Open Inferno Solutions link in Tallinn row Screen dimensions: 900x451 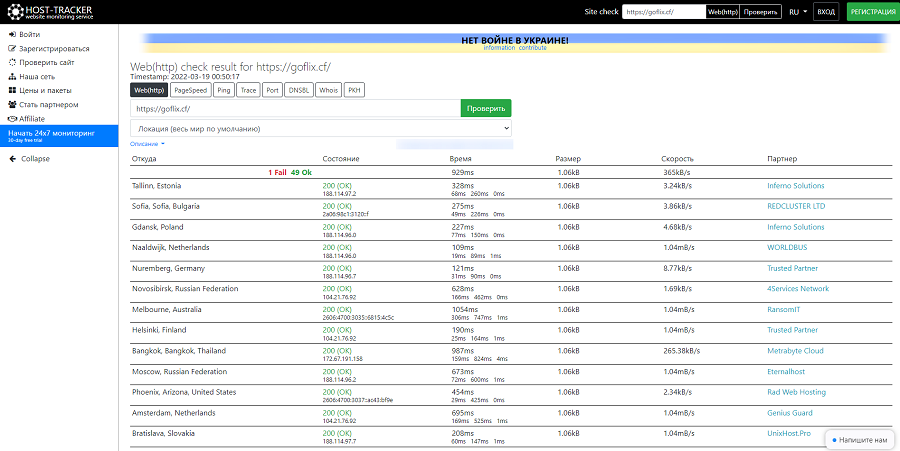796,186
